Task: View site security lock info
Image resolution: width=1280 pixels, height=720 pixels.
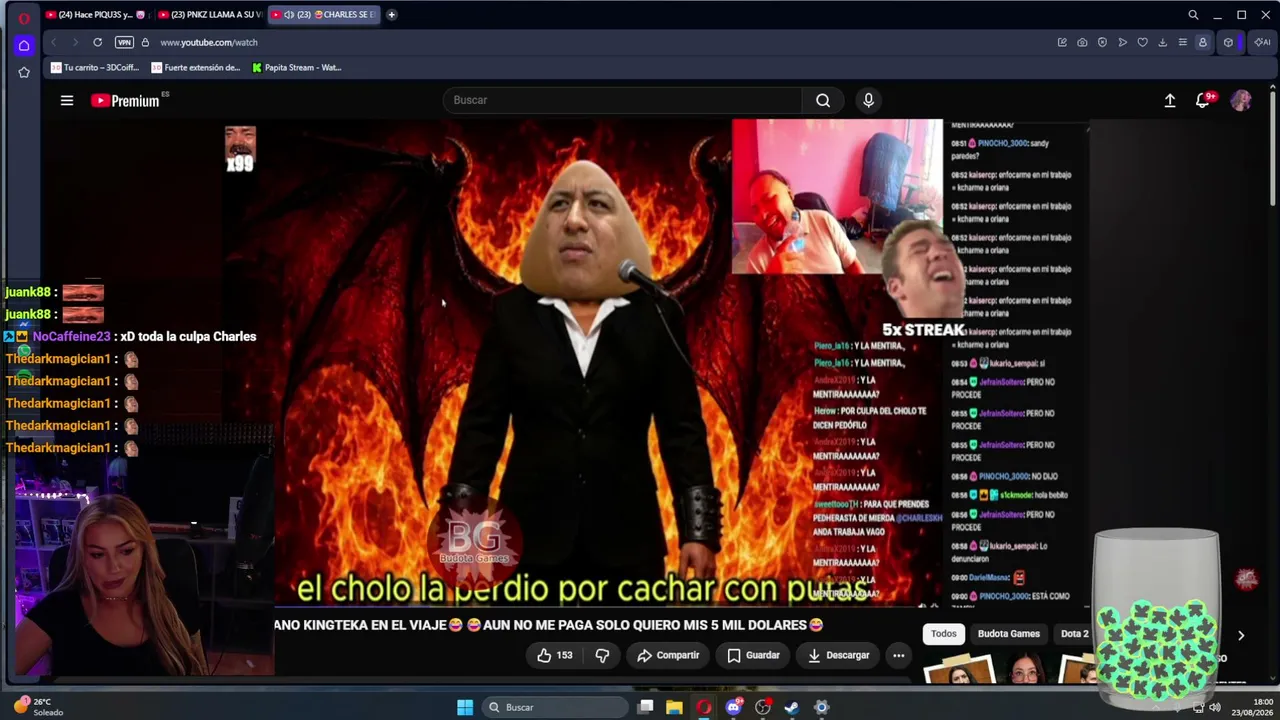Action: (145, 42)
